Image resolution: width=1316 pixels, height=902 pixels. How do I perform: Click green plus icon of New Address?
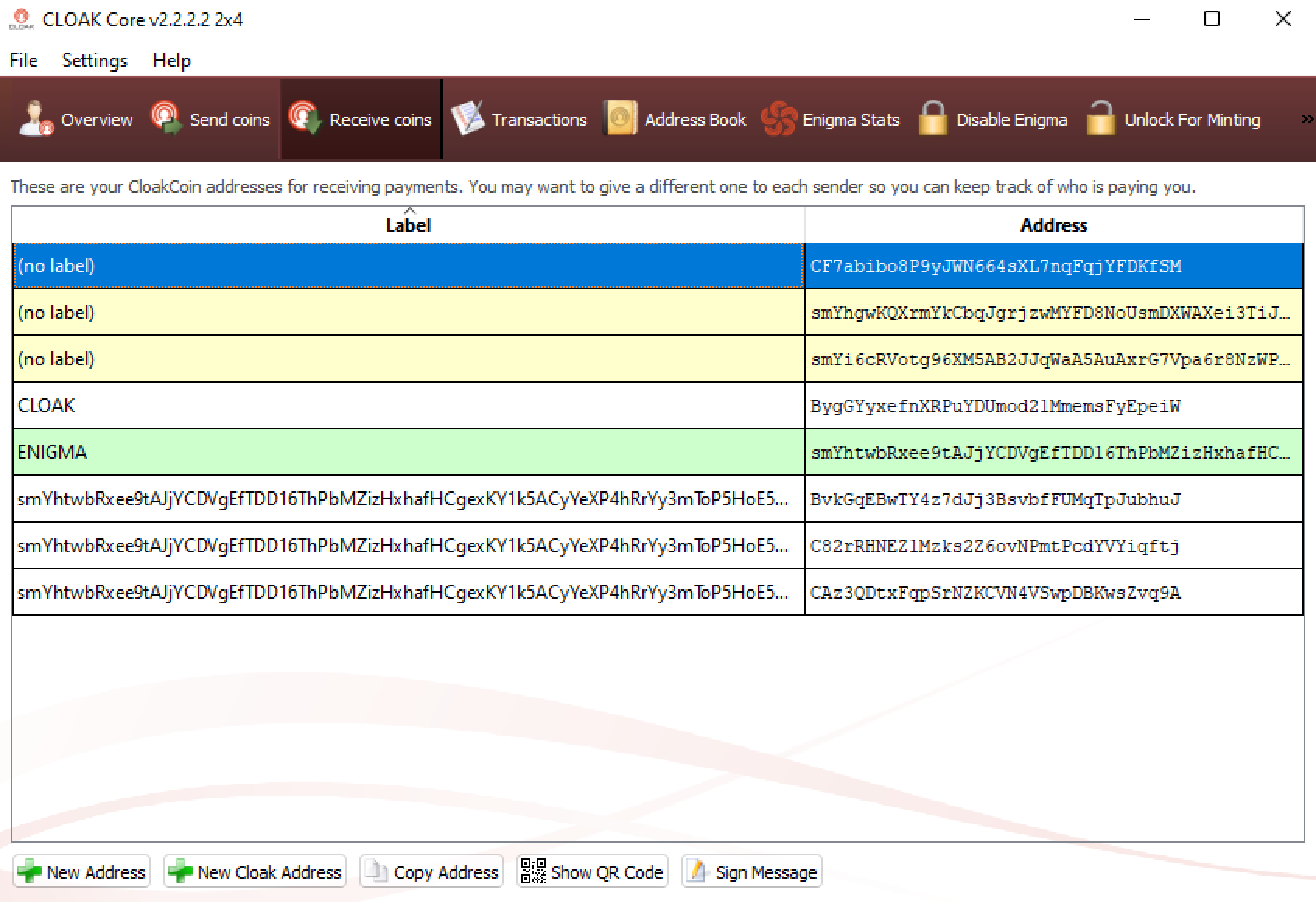point(30,872)
